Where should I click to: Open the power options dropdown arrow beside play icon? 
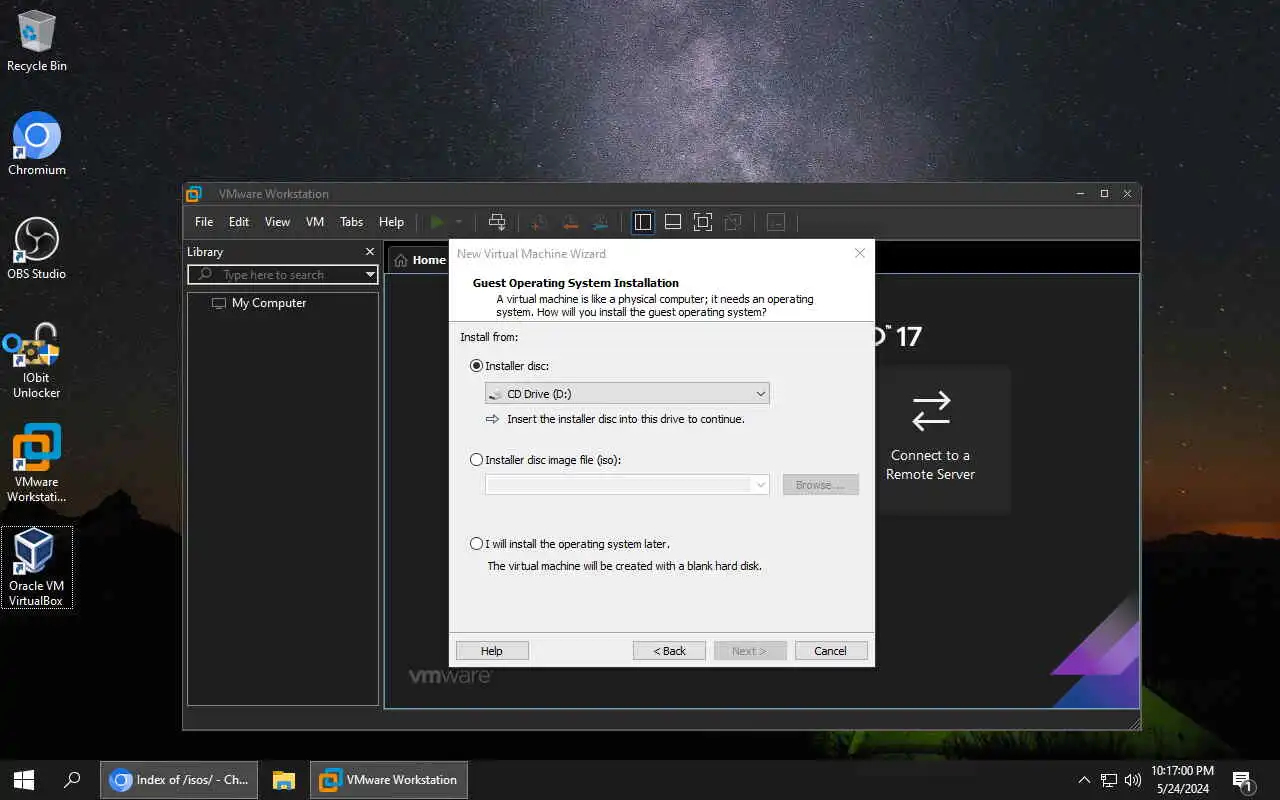pyautogui.click(x=459, y=222)
